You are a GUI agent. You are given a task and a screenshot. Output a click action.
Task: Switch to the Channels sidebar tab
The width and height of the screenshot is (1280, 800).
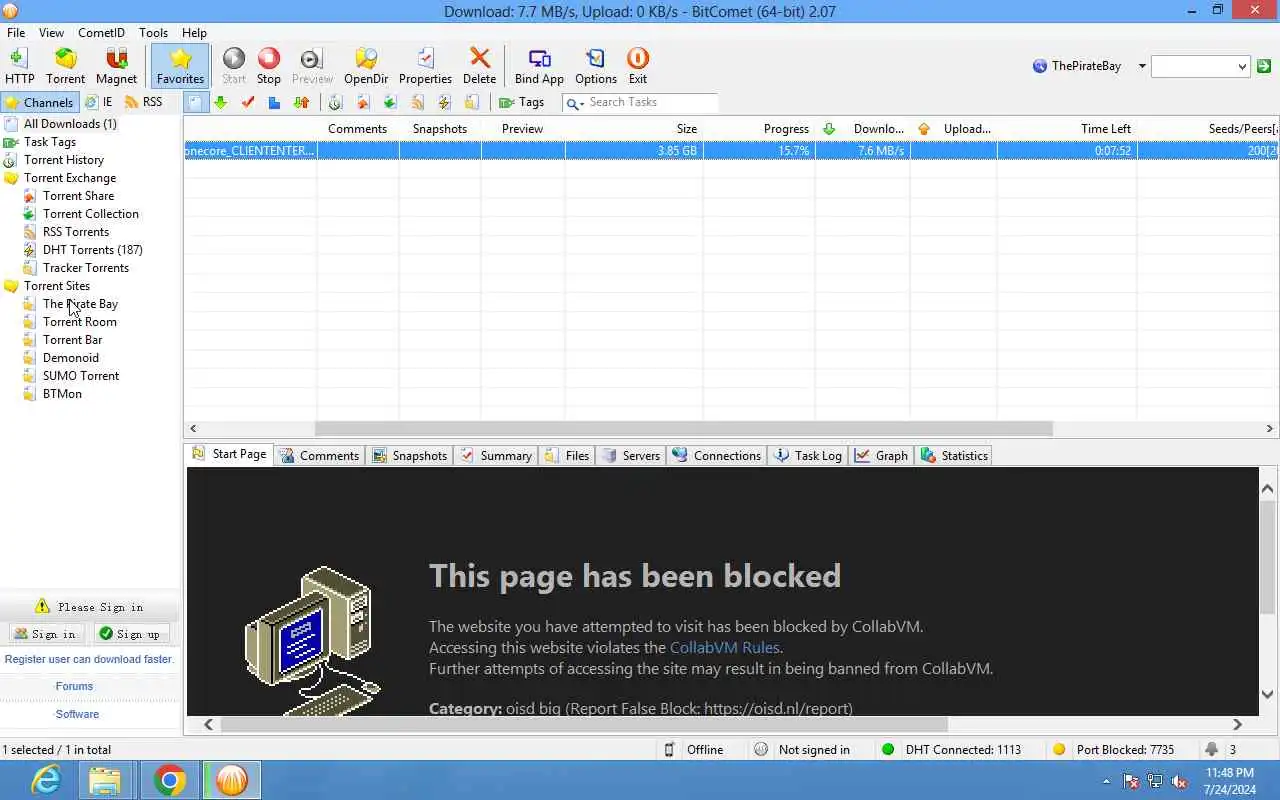click(x=39, y=102)
